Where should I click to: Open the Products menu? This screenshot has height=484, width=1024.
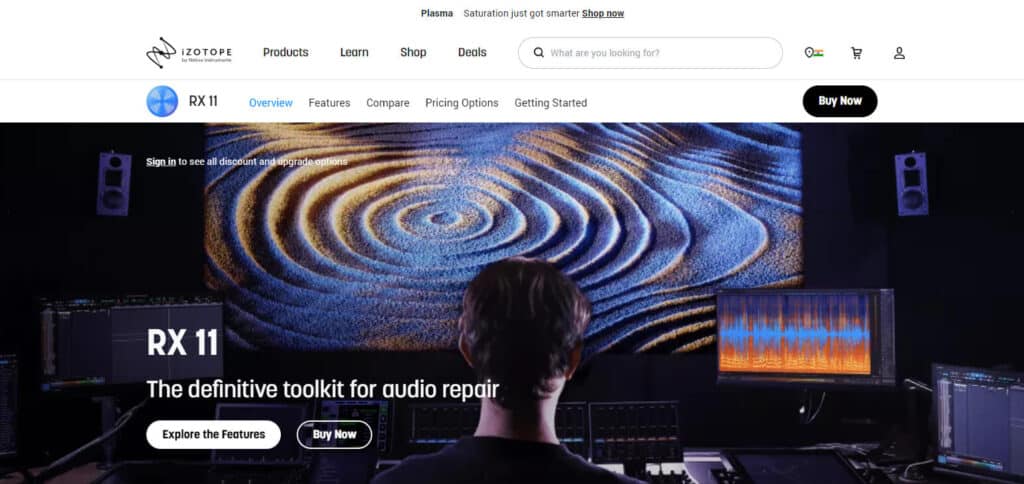point(285,52)
